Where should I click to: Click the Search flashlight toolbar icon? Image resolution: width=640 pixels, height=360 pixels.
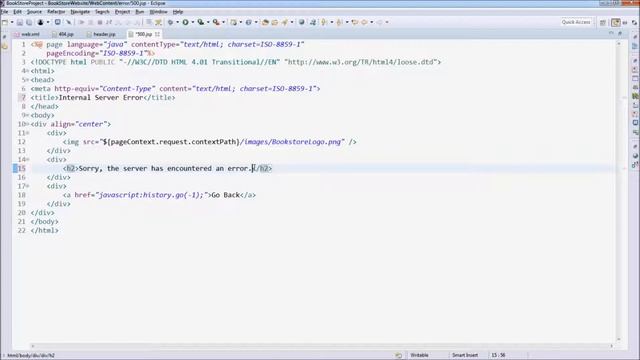284,22
